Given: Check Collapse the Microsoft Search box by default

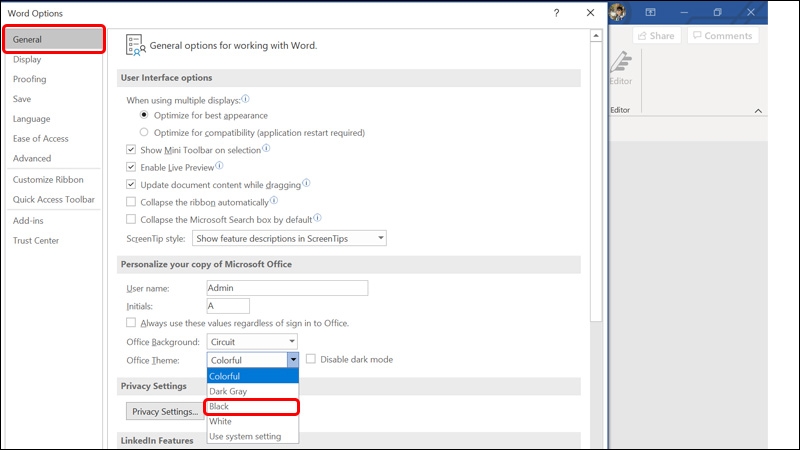Looking at the screenshot, I should click(x=131, y=219).
